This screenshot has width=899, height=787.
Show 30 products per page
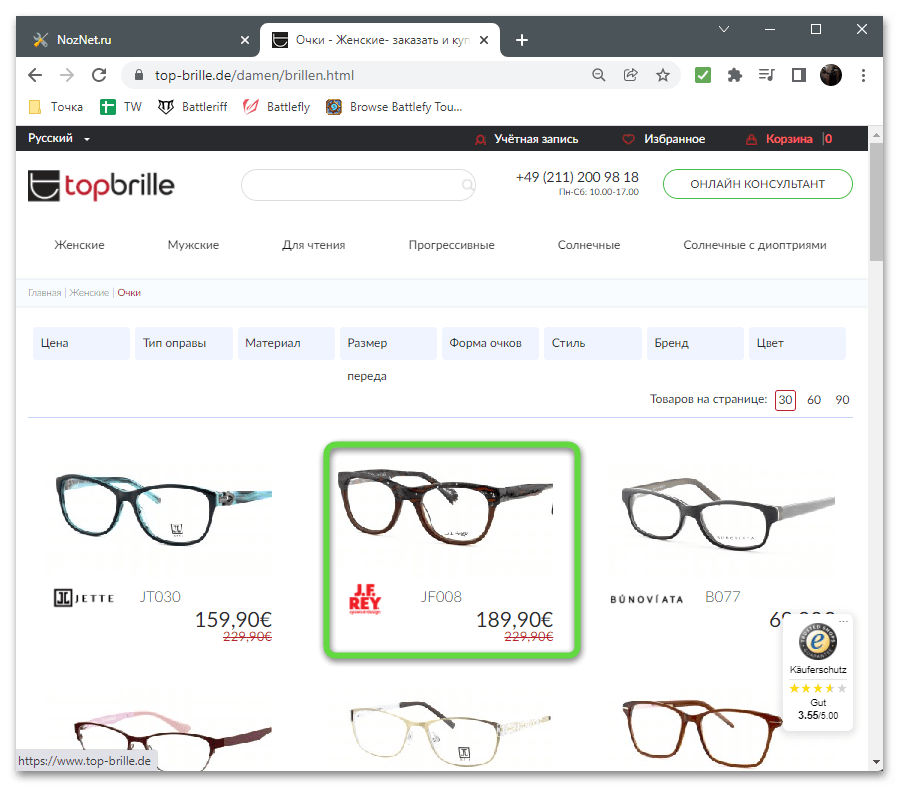(785, 400)
